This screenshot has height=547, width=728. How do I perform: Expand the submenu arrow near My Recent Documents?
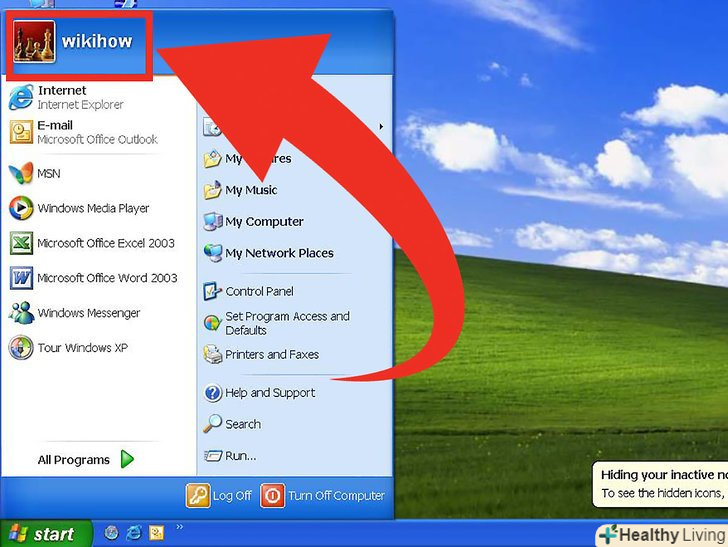[x=381, y=126]
